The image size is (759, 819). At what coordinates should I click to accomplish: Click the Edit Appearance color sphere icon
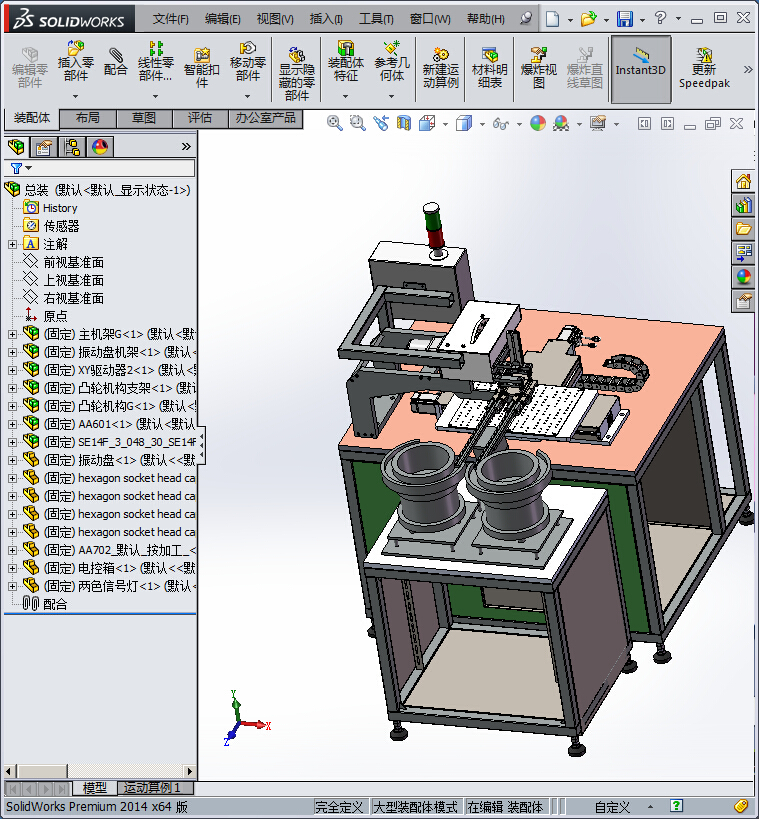pyautogui.click(x=538, y=123)
